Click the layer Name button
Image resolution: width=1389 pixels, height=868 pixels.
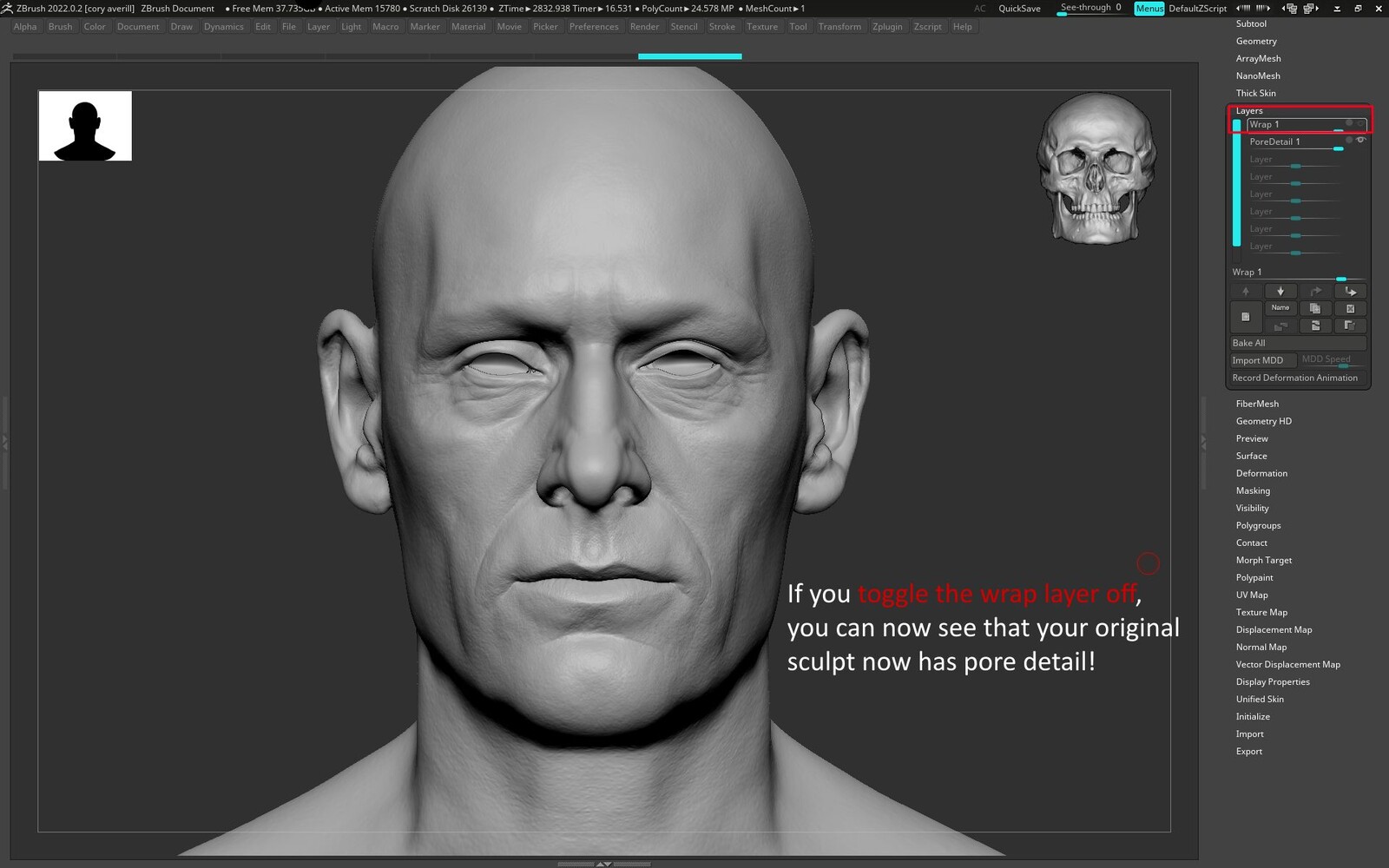pos(1280,308)
